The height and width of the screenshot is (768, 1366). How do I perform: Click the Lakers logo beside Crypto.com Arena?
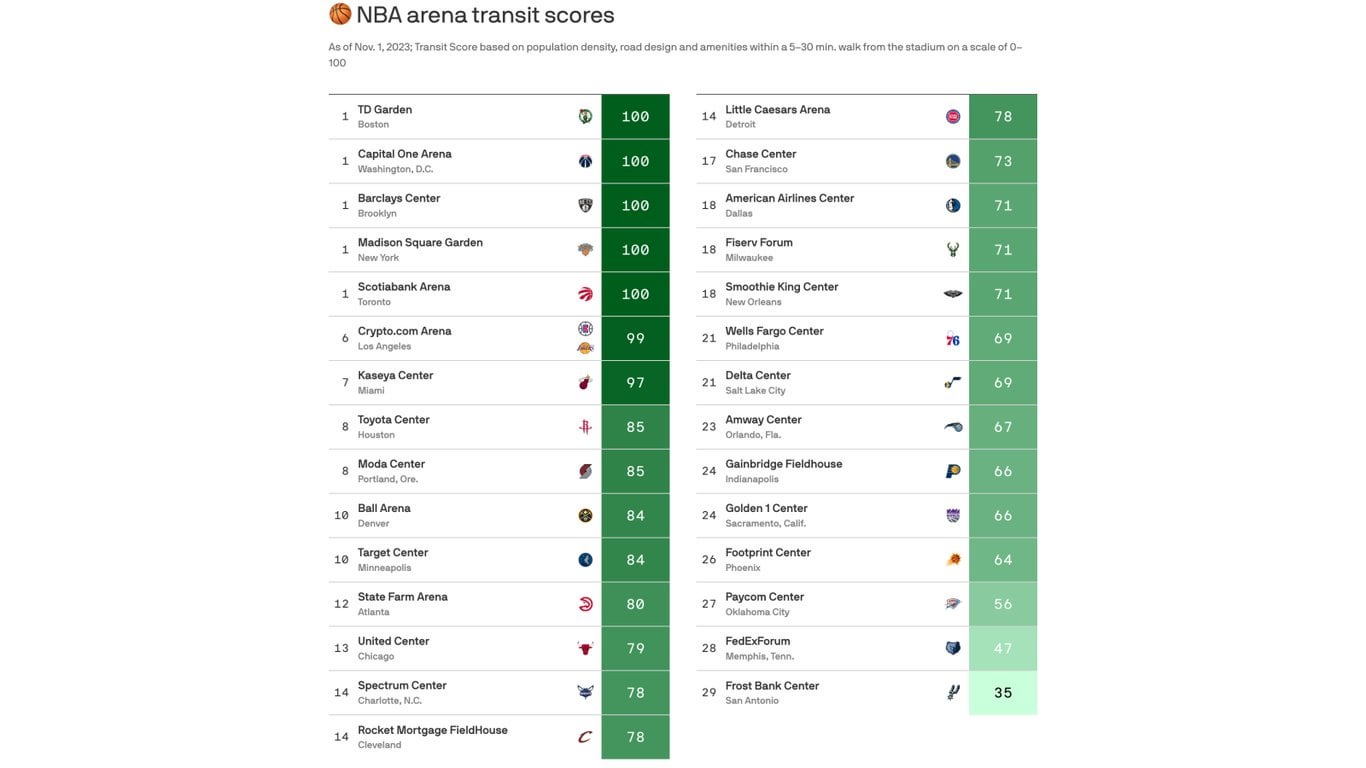585,348
